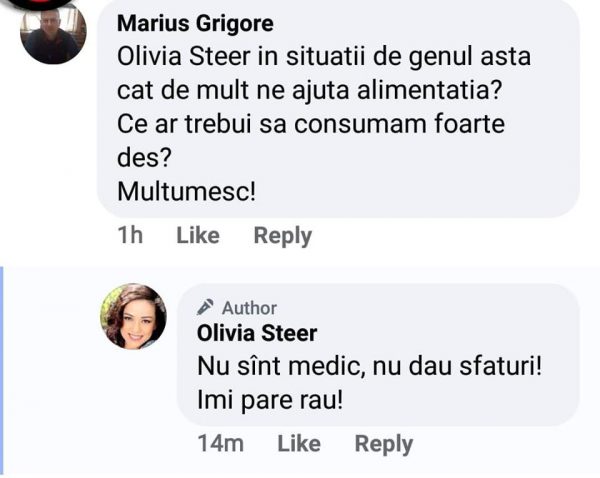Like Marius Grigore's comment
This screenshot has height=478, width=600.
coord(198,236)
